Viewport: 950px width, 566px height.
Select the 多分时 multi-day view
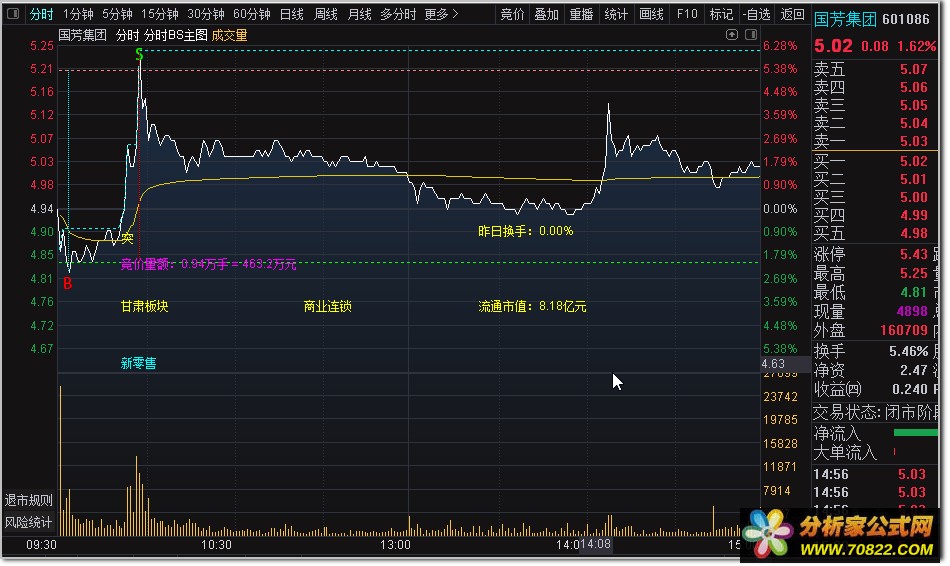[x=398, y=14]
